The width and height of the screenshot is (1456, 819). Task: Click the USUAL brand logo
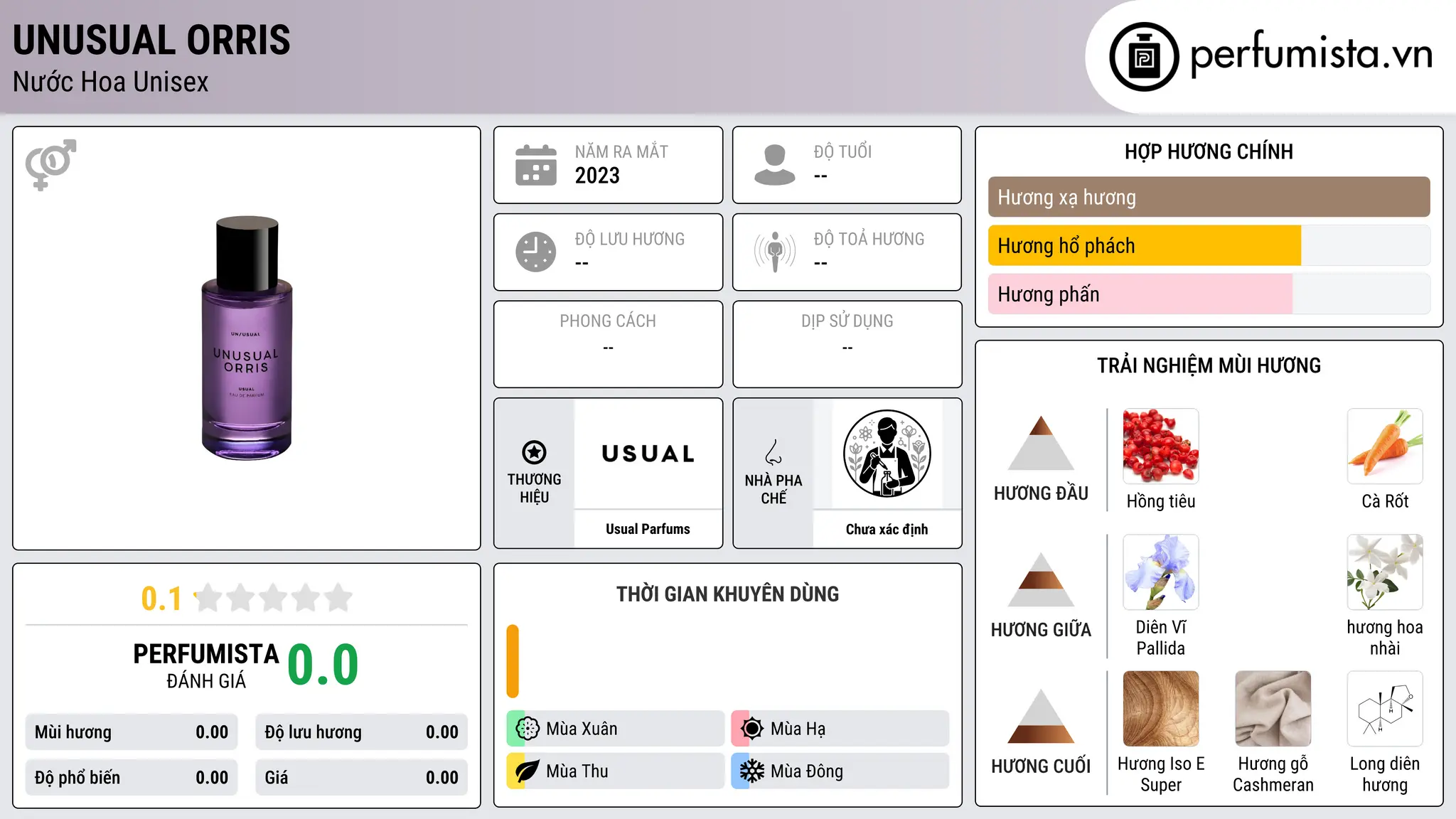tap(648, 454)
